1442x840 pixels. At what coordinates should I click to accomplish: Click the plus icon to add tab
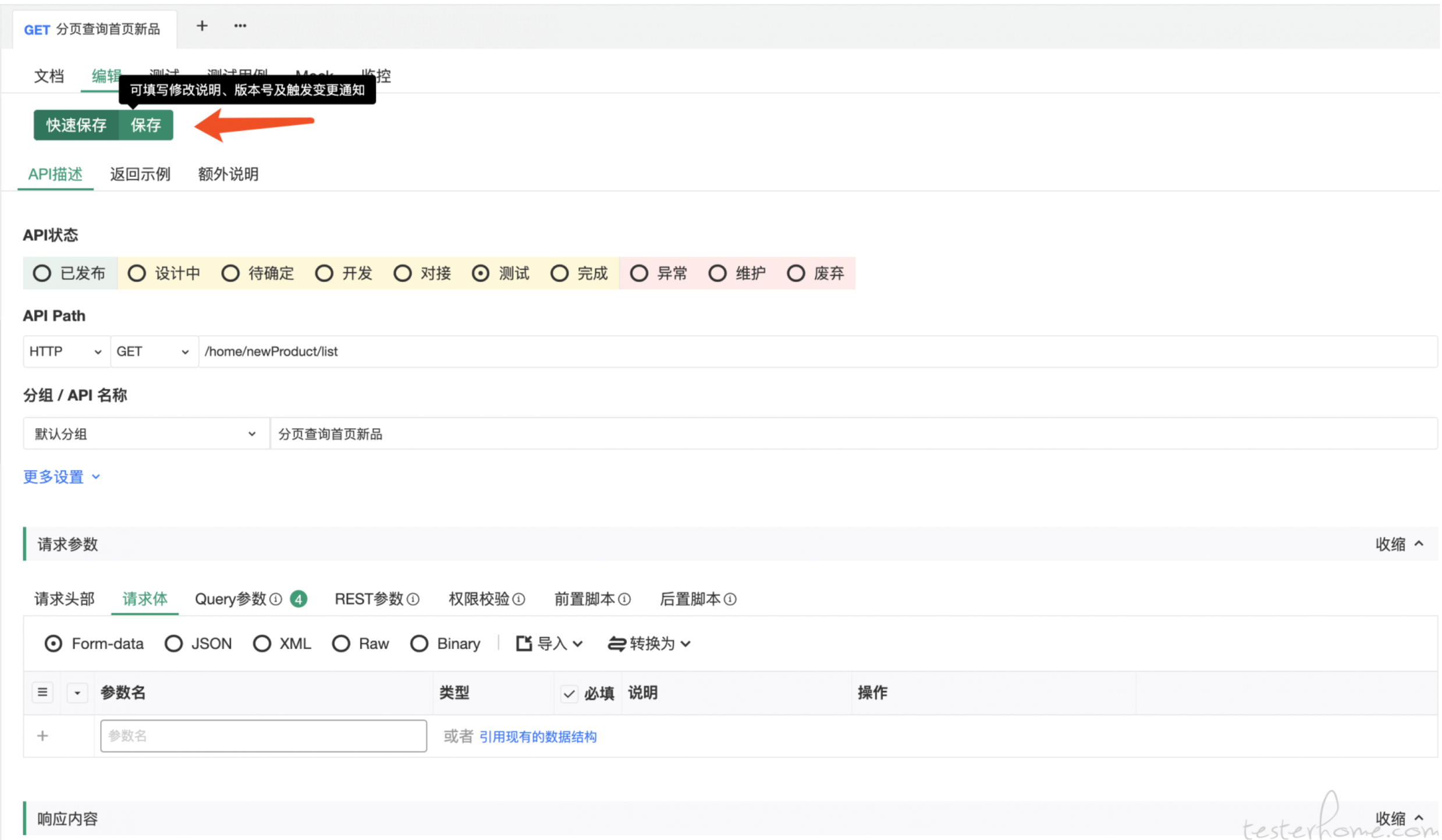pyautogui.click(x=201, y=26)
